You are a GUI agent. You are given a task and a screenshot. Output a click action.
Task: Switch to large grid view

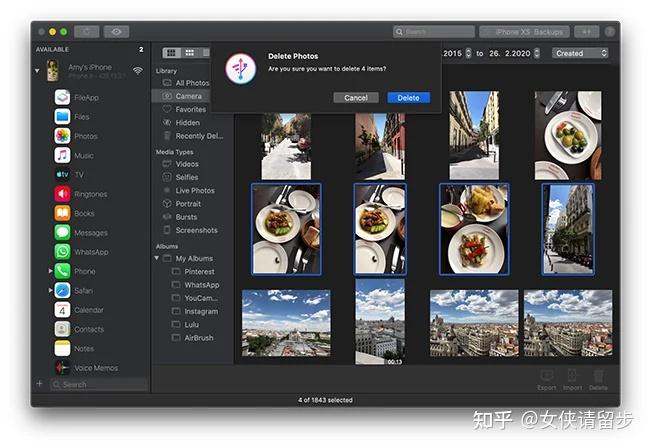(171, 53)
